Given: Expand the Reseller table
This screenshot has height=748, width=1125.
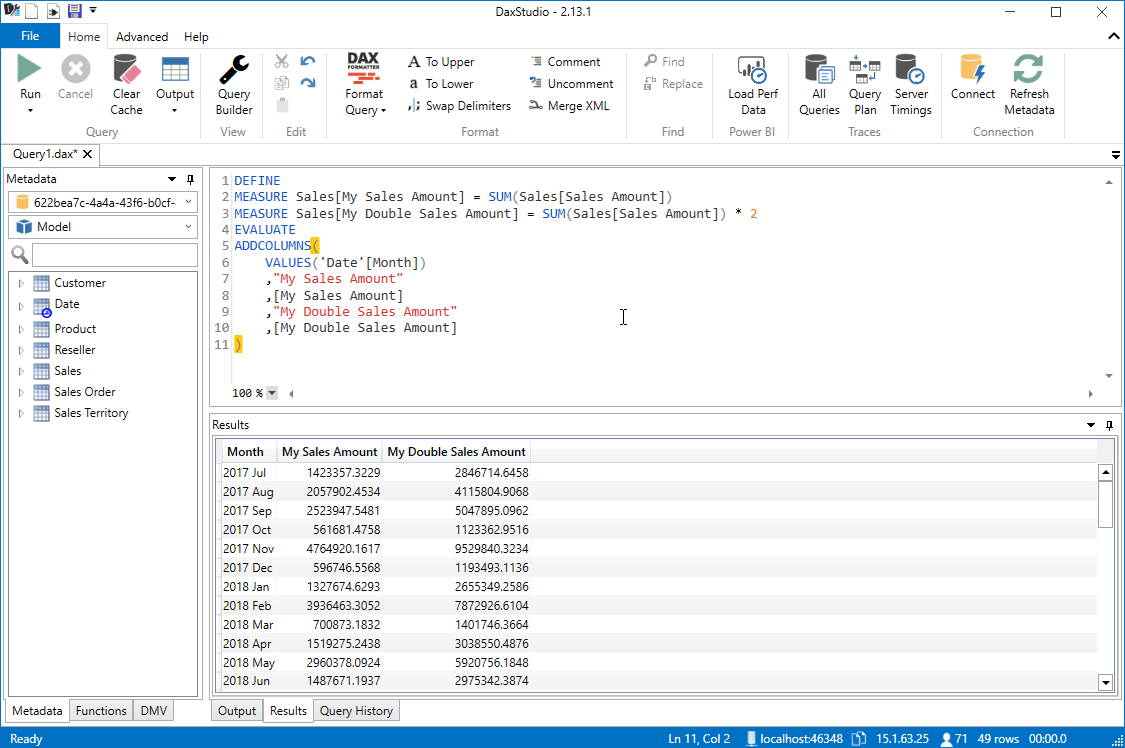Looking at the screenshot, I should (x=21, y=350).
